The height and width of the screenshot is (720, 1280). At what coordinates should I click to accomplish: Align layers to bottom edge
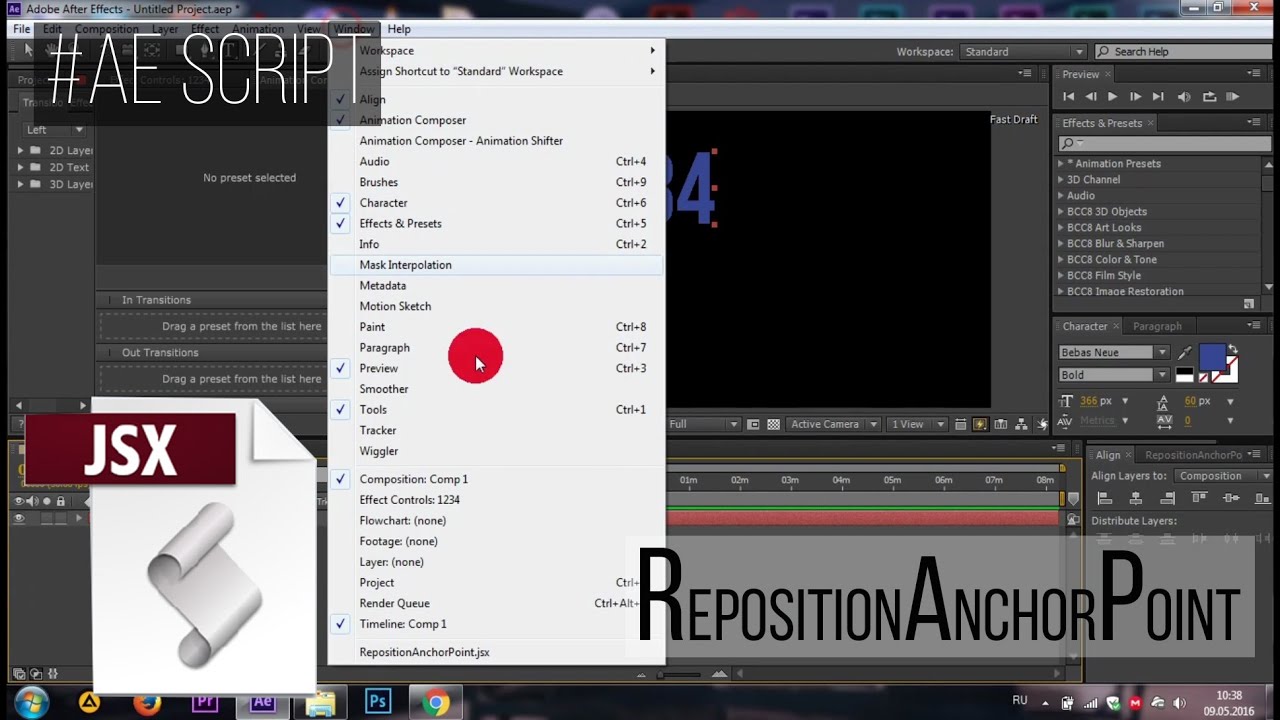[x=1262, y=498]
